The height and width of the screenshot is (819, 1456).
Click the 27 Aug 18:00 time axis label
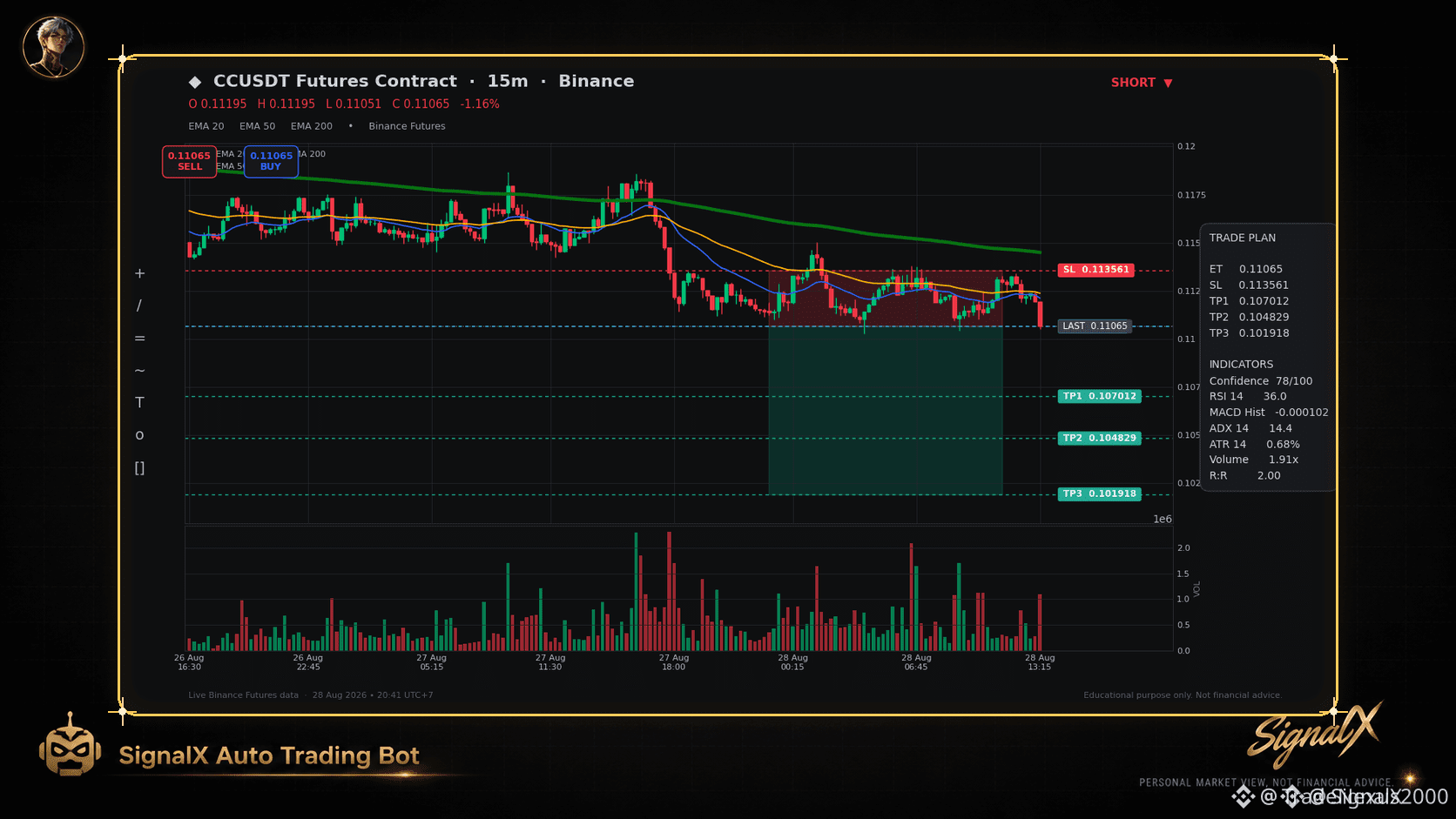674,662
